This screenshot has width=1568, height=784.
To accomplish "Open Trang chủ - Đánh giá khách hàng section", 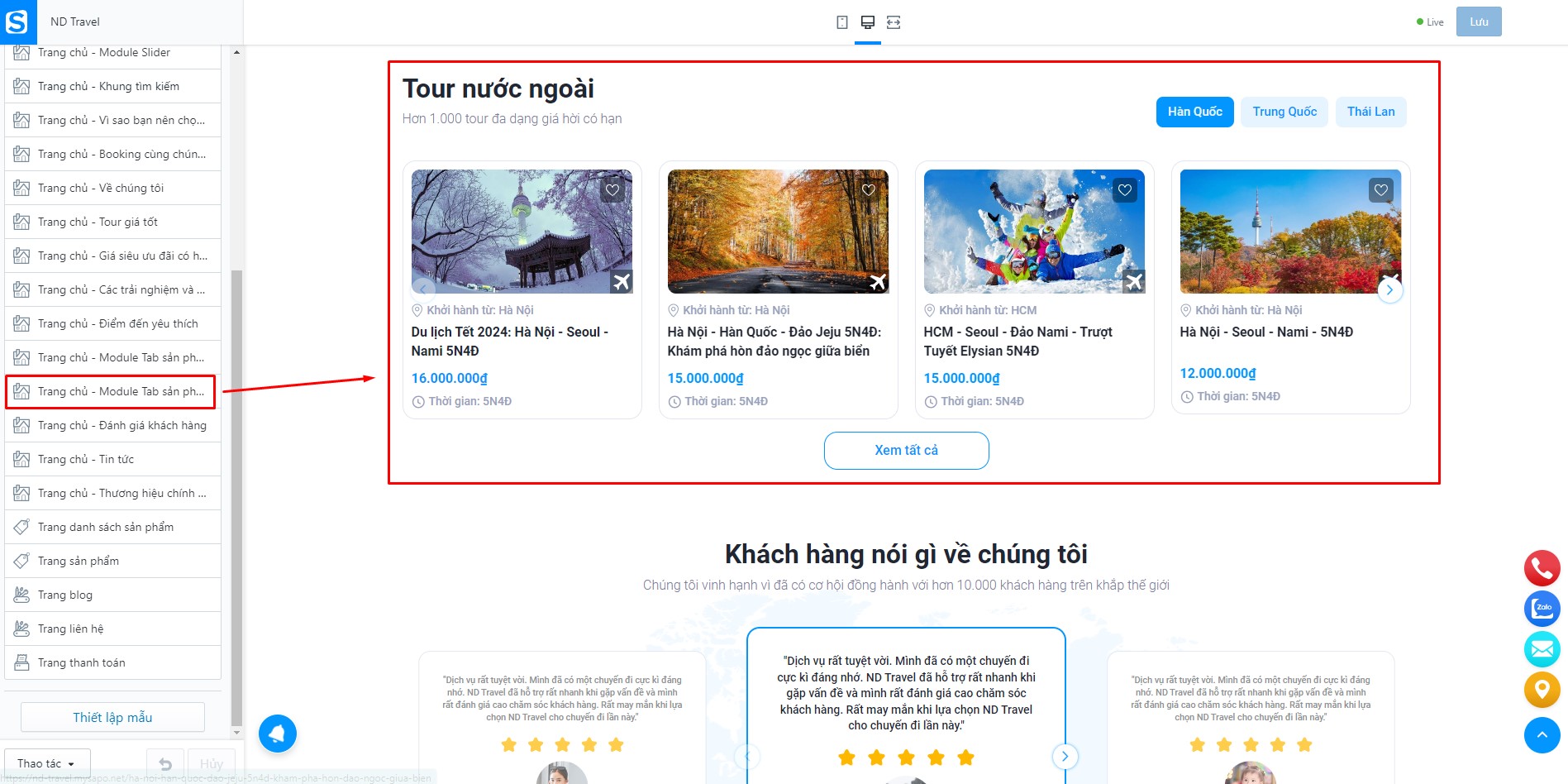I will [x=112, y=425].
